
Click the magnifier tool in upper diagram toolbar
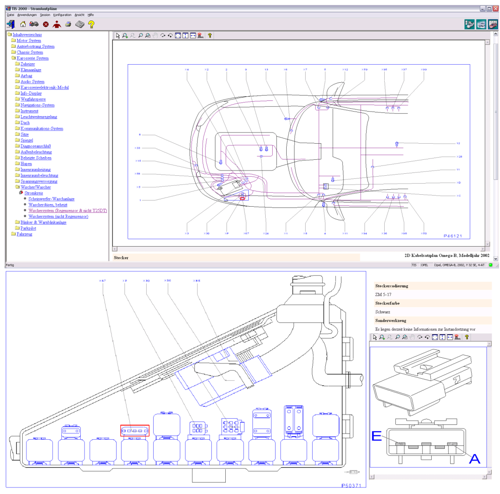pyautogui.click(x=140, y=35)
